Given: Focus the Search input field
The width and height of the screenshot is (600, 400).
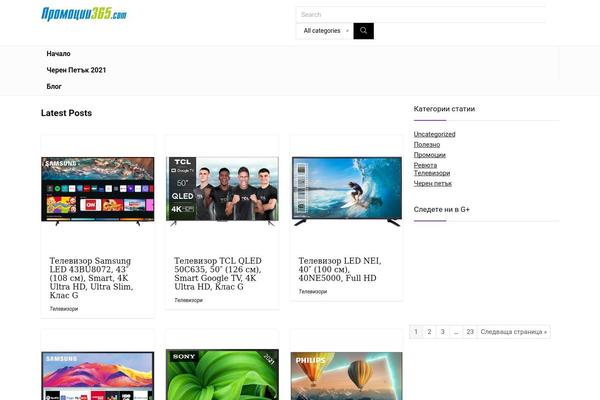Looking at the screenshot, I should [421, 15].
